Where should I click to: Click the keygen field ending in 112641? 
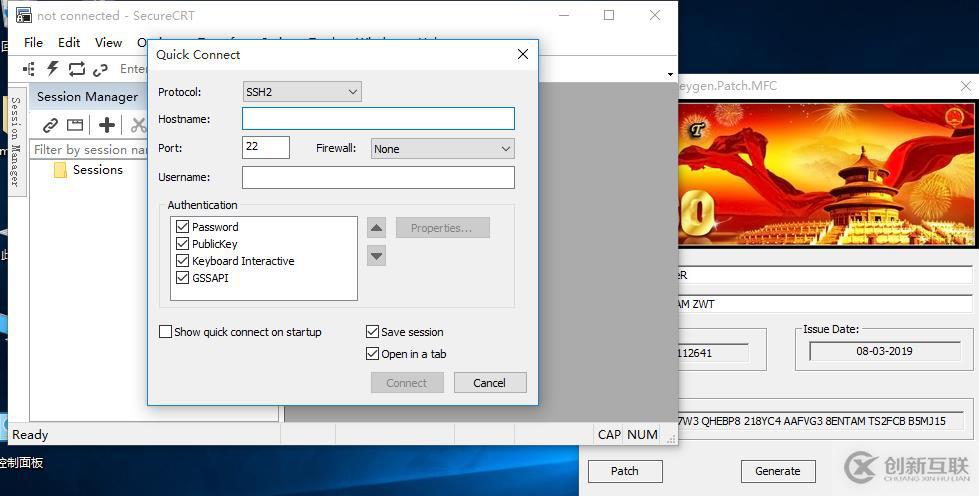coord(713,352)
